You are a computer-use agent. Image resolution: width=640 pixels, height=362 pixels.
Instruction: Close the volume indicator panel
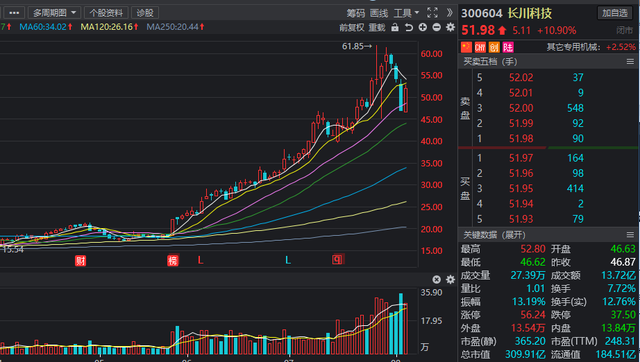click(436, 280)
